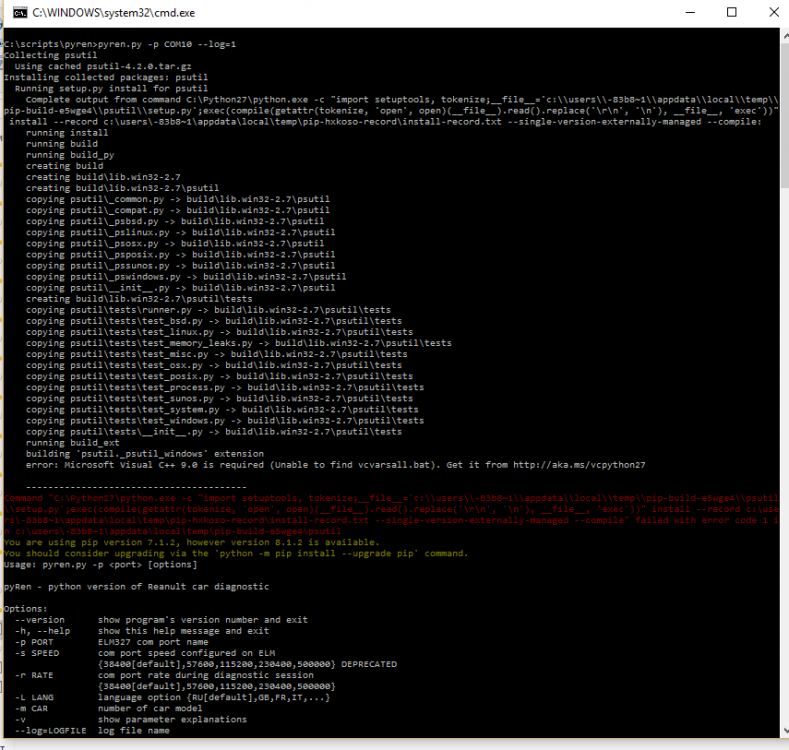Click the vertical scrollbar down arrow
789x750 pixels.
pos(785,731)
